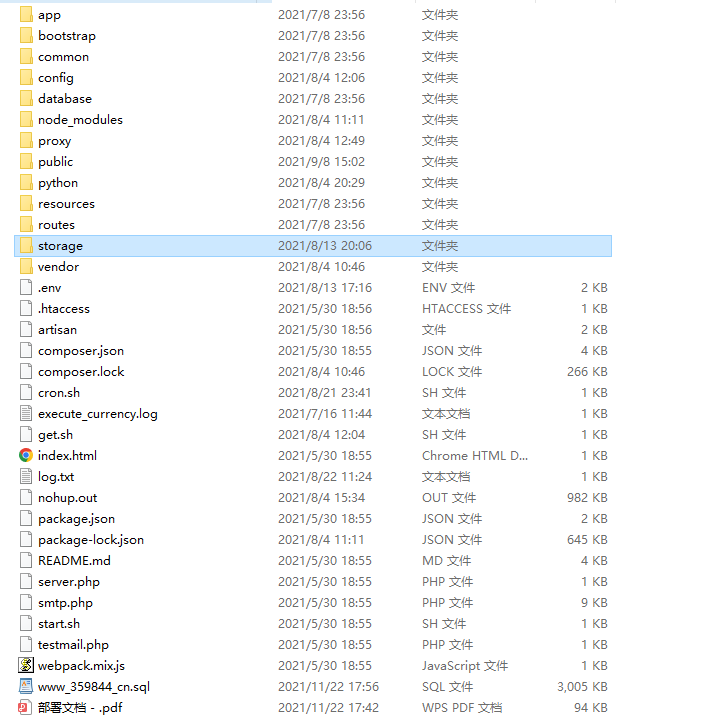Click the type 'ENV 文件' entry
Screen dimensions: 705x723
click(448, 287)
